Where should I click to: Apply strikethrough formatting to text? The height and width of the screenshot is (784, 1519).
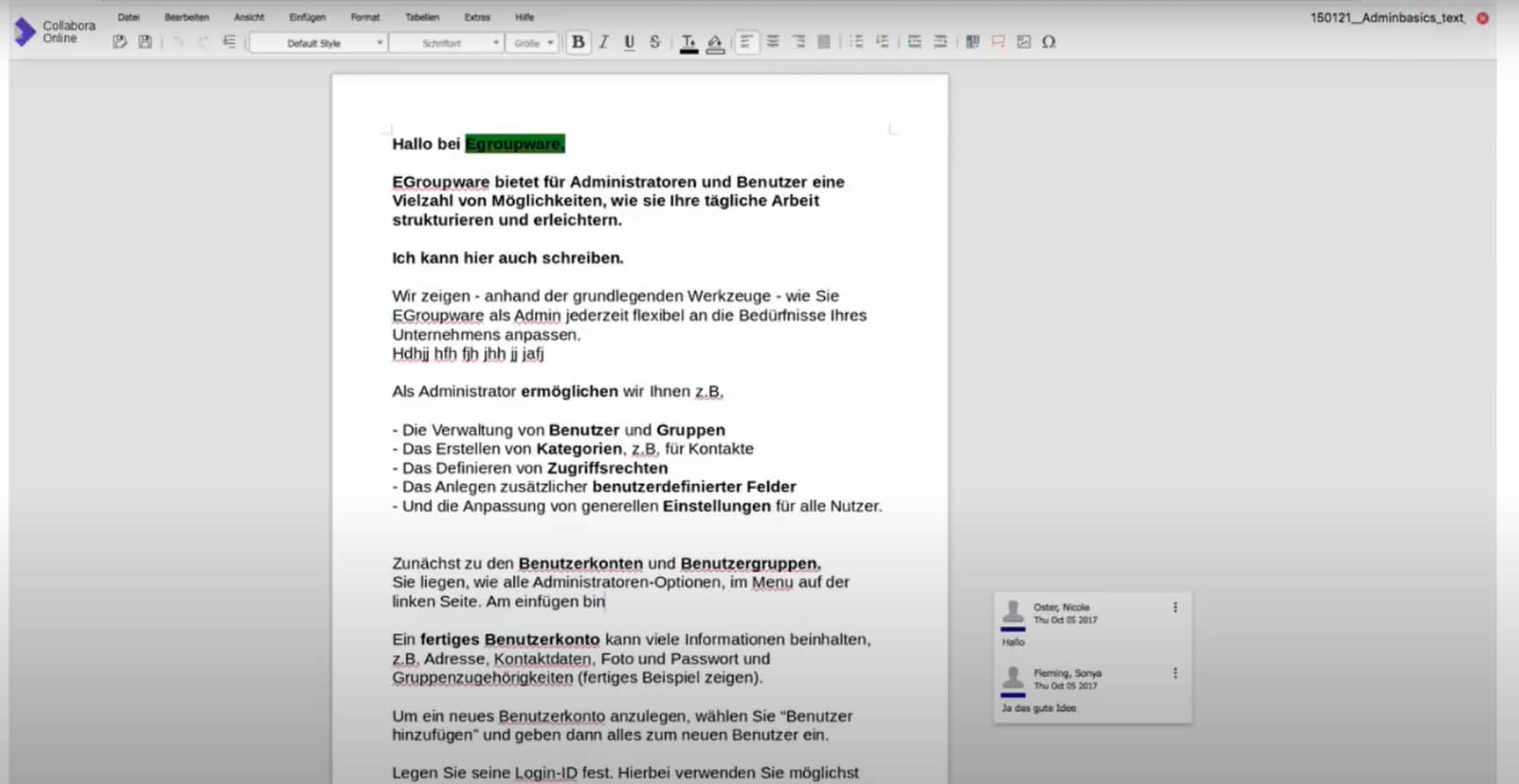tap(655, 41)
